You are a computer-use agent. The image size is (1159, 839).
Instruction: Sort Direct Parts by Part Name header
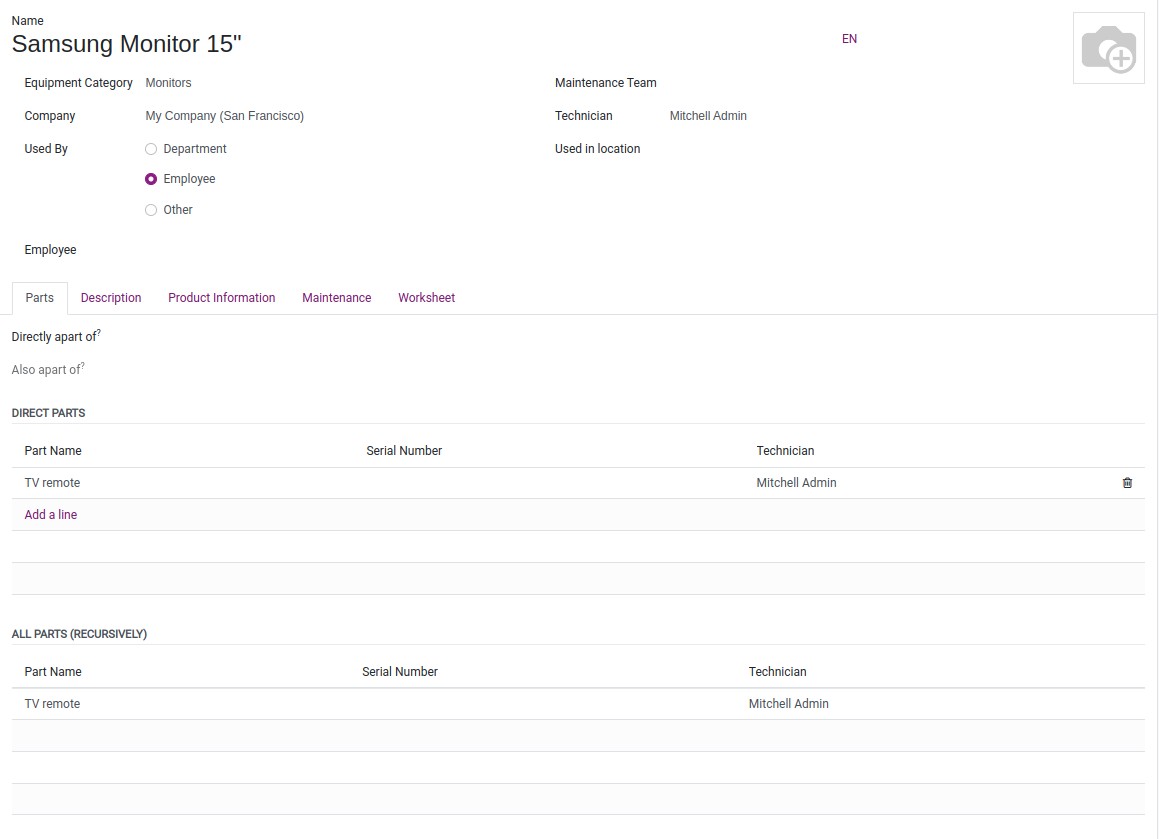[53, 451]
